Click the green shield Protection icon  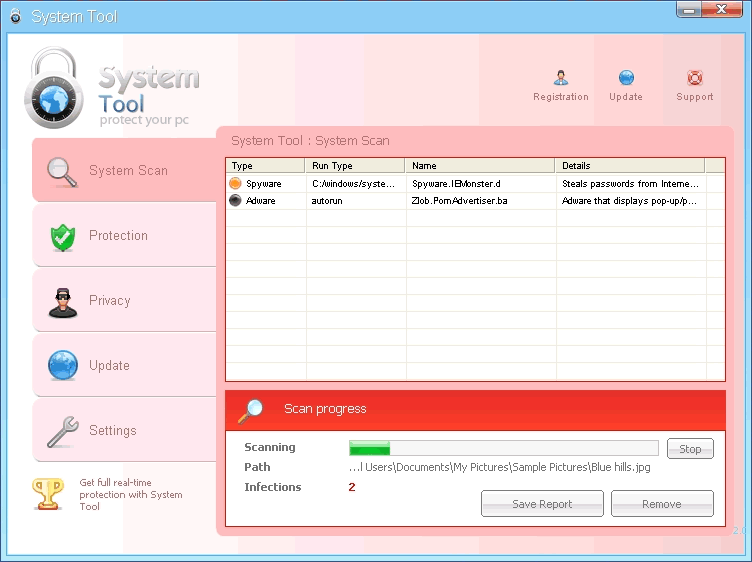[x=63, y=236]
